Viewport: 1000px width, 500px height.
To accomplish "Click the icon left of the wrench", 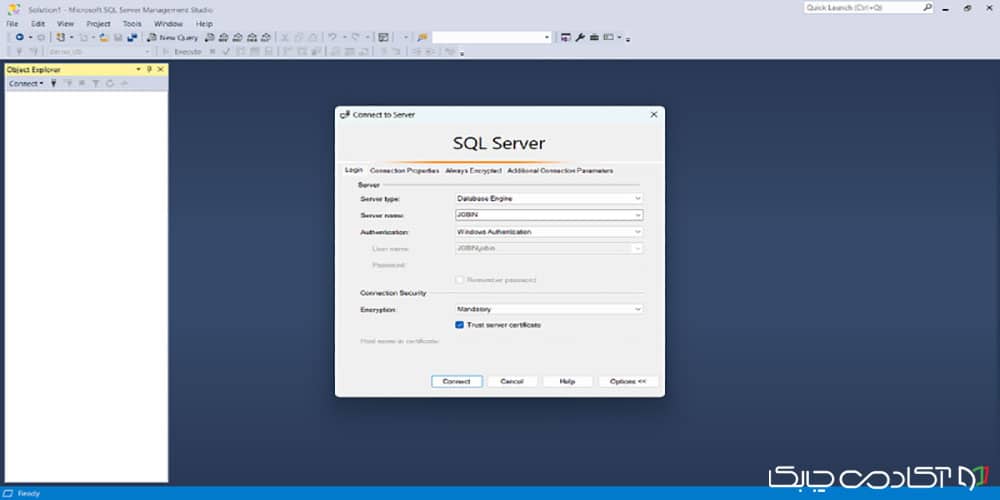I will (565, 38).
